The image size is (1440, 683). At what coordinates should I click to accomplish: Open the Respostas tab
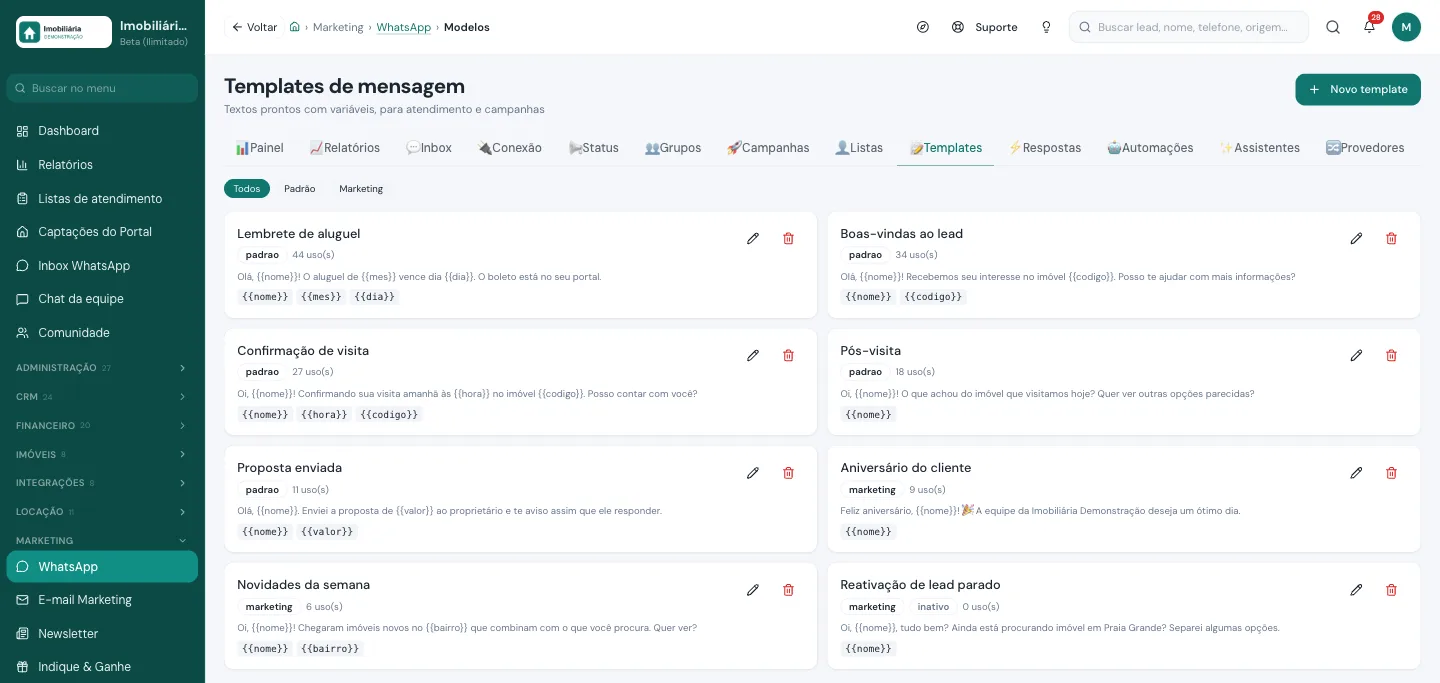(1045, 148)
